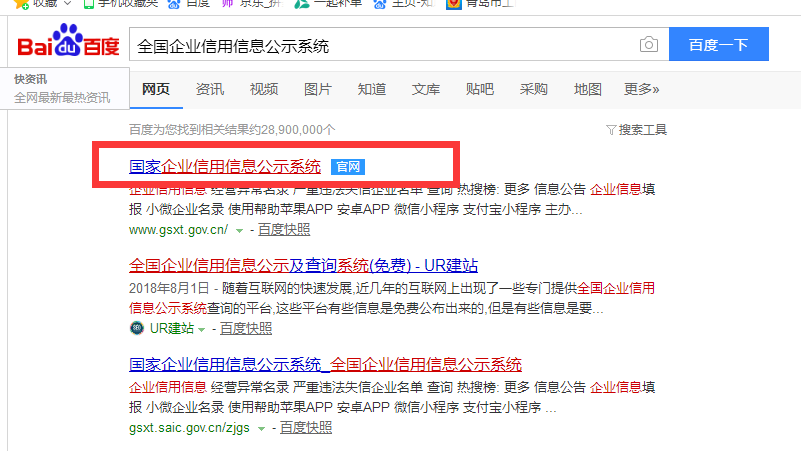Image resolution: width=801 pixels, height=451 pixels.
Task: Click the gsxt.saic.gov.cn/zjgs URL text
Action: pyautogui.click(x=190, y=428)
